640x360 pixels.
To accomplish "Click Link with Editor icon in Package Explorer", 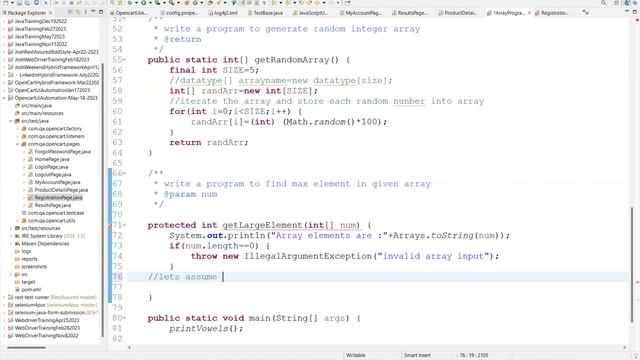I will point(78,12).
